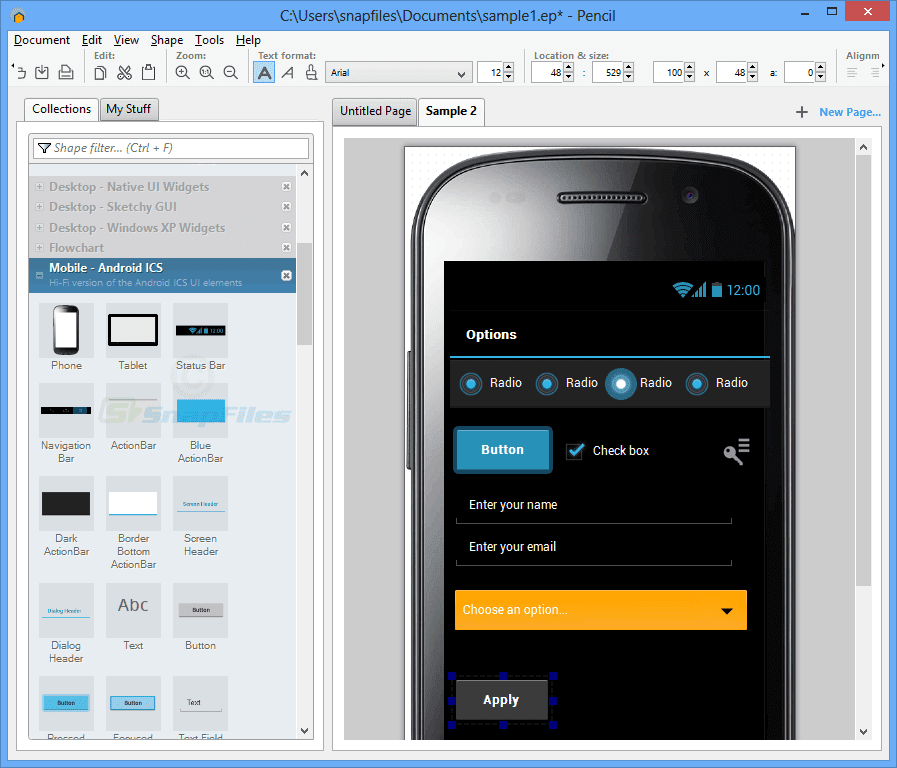This screenshot has height=768, width=897.
Task: Toggle italic text formatting
Action: point(287,72)
